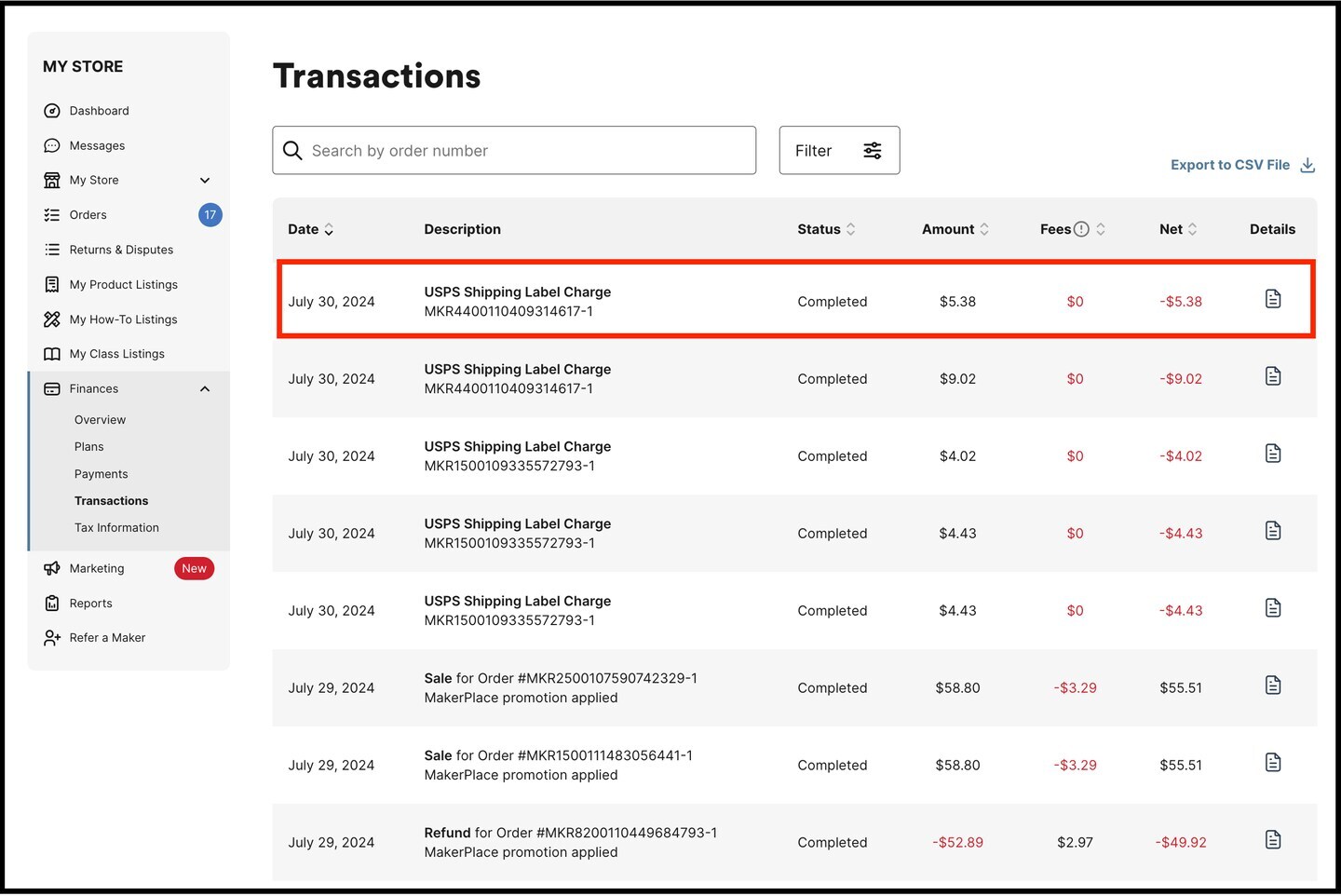Screen dimensions: 1341x896
Task: Switch to the Payments page
Action: tap(101, 473)
